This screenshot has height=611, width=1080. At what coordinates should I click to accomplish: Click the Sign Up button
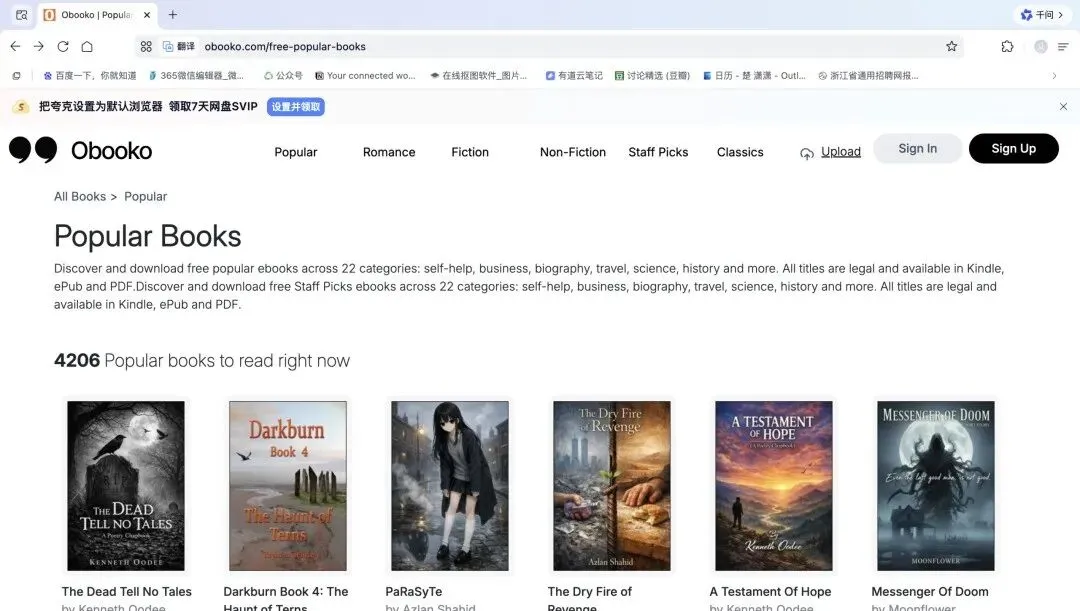point(1013,148)
